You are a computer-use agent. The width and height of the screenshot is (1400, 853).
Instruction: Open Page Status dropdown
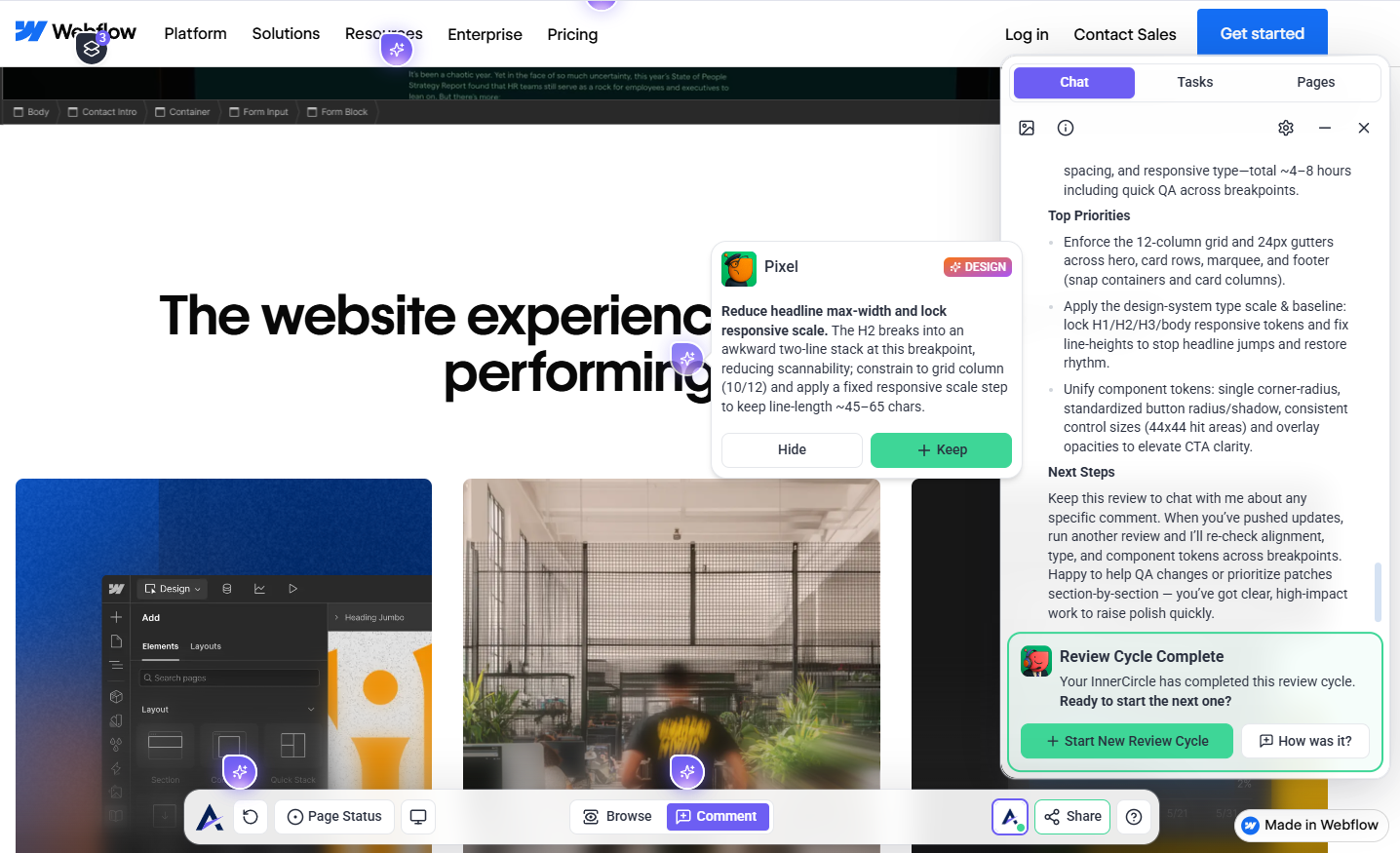click(334, 817)
